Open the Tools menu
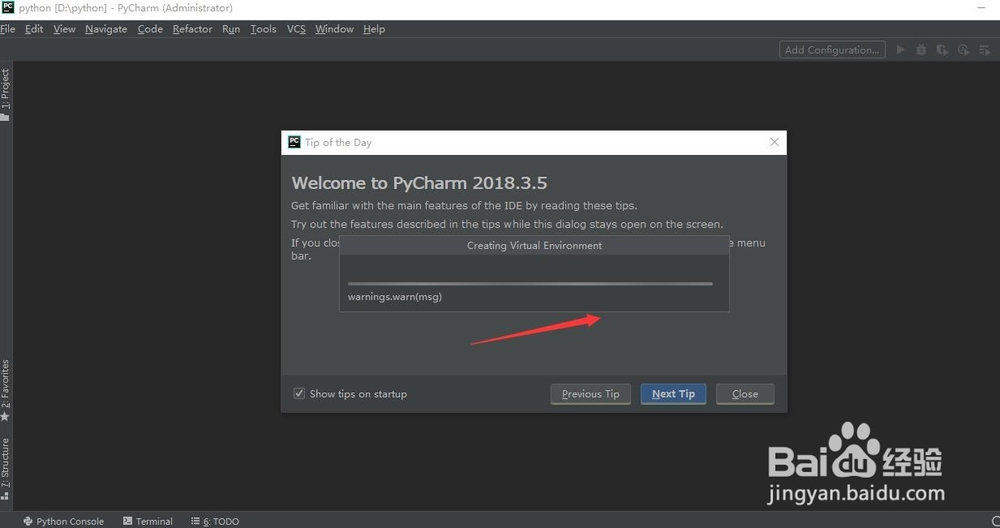Viewport: 1000px width, 528px height. click(263, 29)
